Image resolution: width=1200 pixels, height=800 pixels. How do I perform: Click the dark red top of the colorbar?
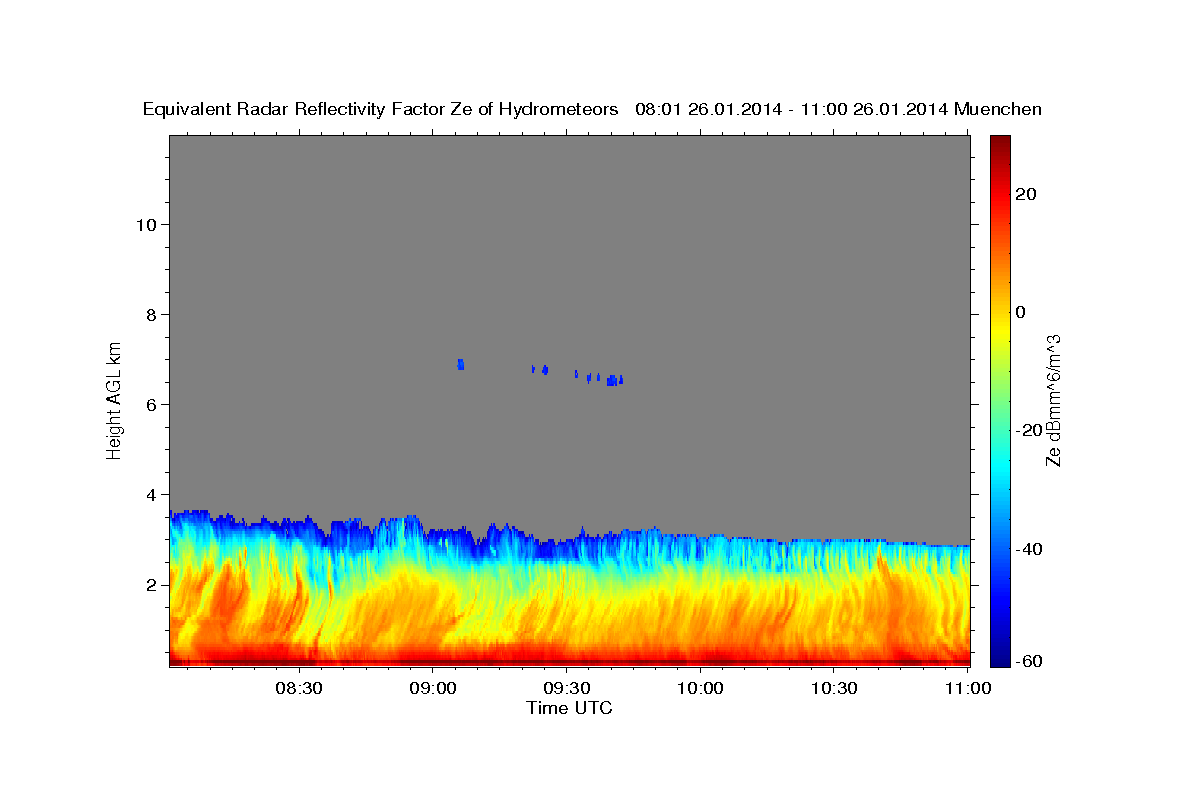point(1000,143)
